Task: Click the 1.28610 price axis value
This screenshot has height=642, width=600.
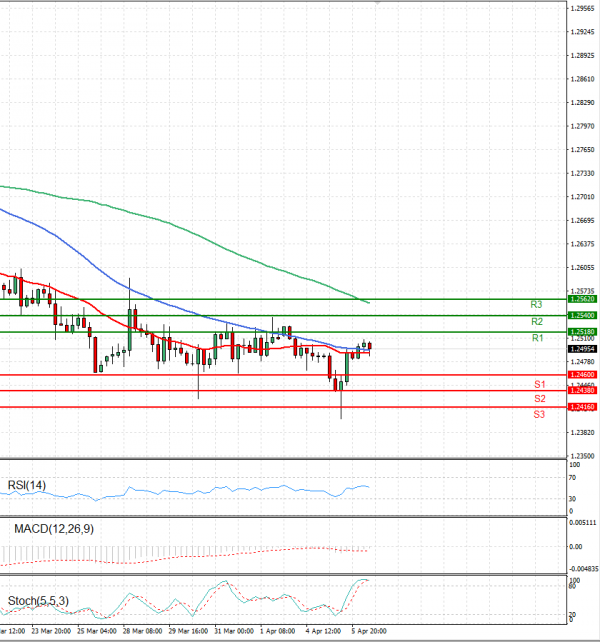Action: pos(582,79)
